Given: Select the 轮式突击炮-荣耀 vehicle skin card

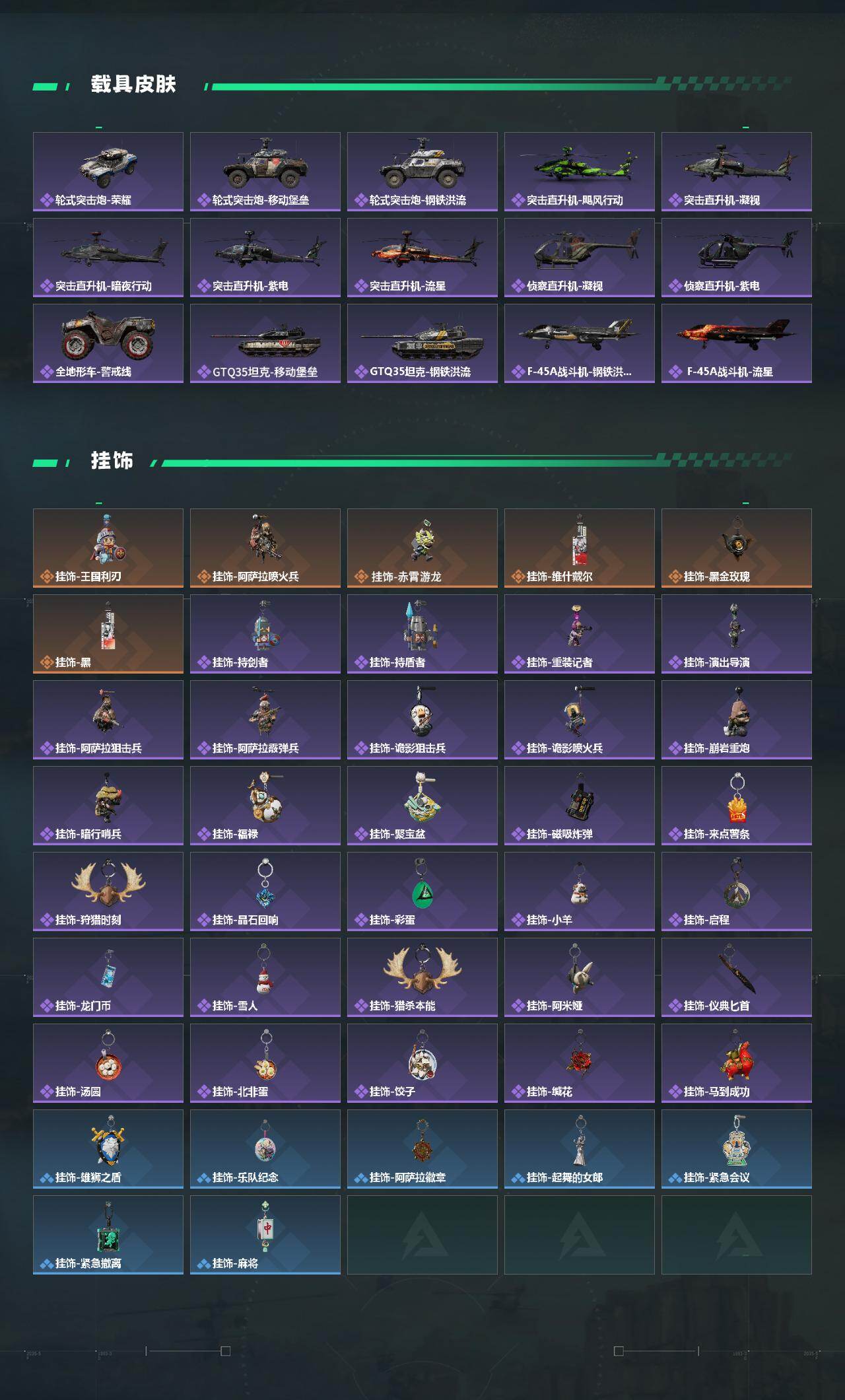Looking at the screenshot, I should pos(108,172).
